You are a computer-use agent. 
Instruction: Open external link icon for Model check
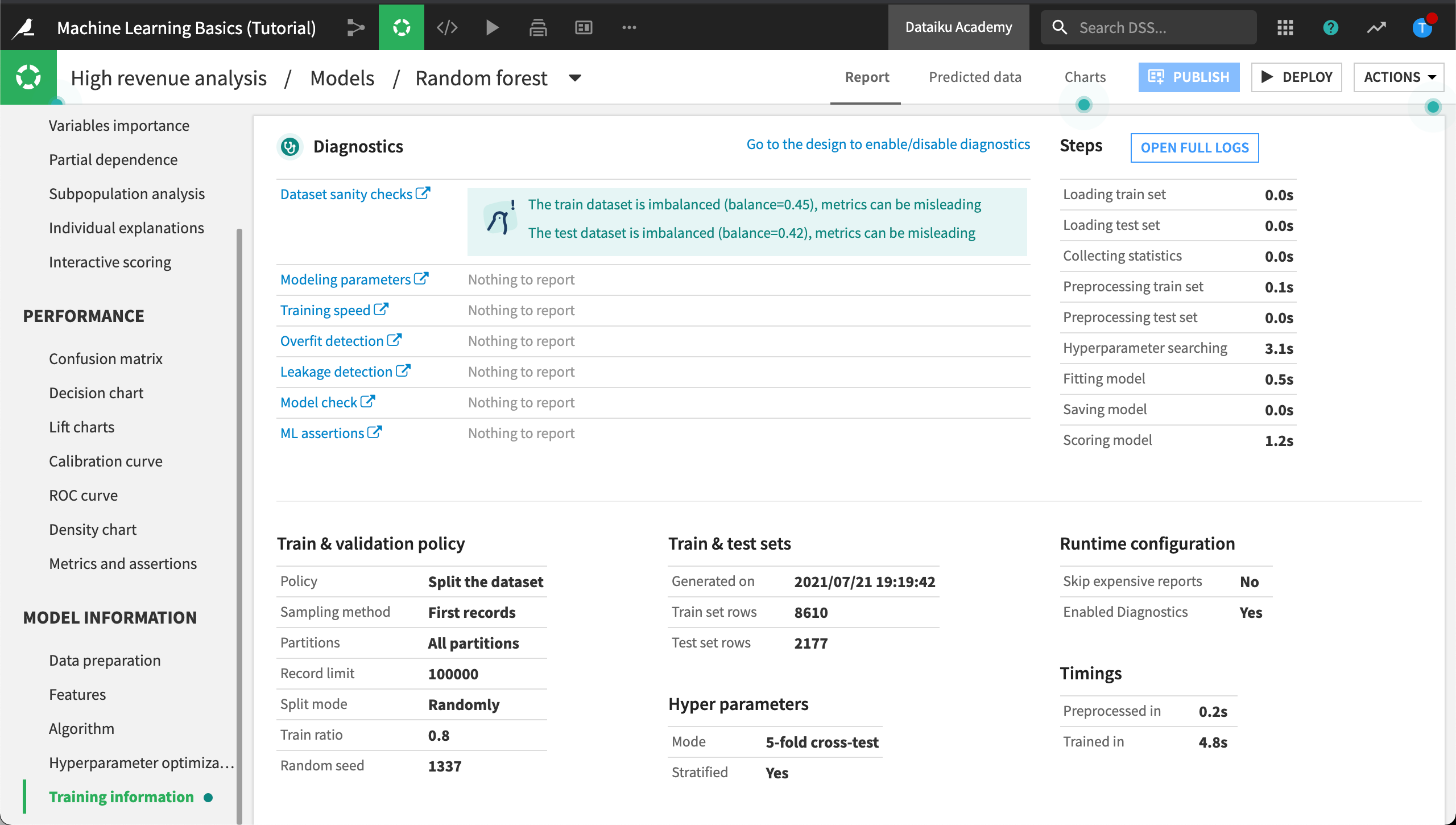(x=368, y=402)
